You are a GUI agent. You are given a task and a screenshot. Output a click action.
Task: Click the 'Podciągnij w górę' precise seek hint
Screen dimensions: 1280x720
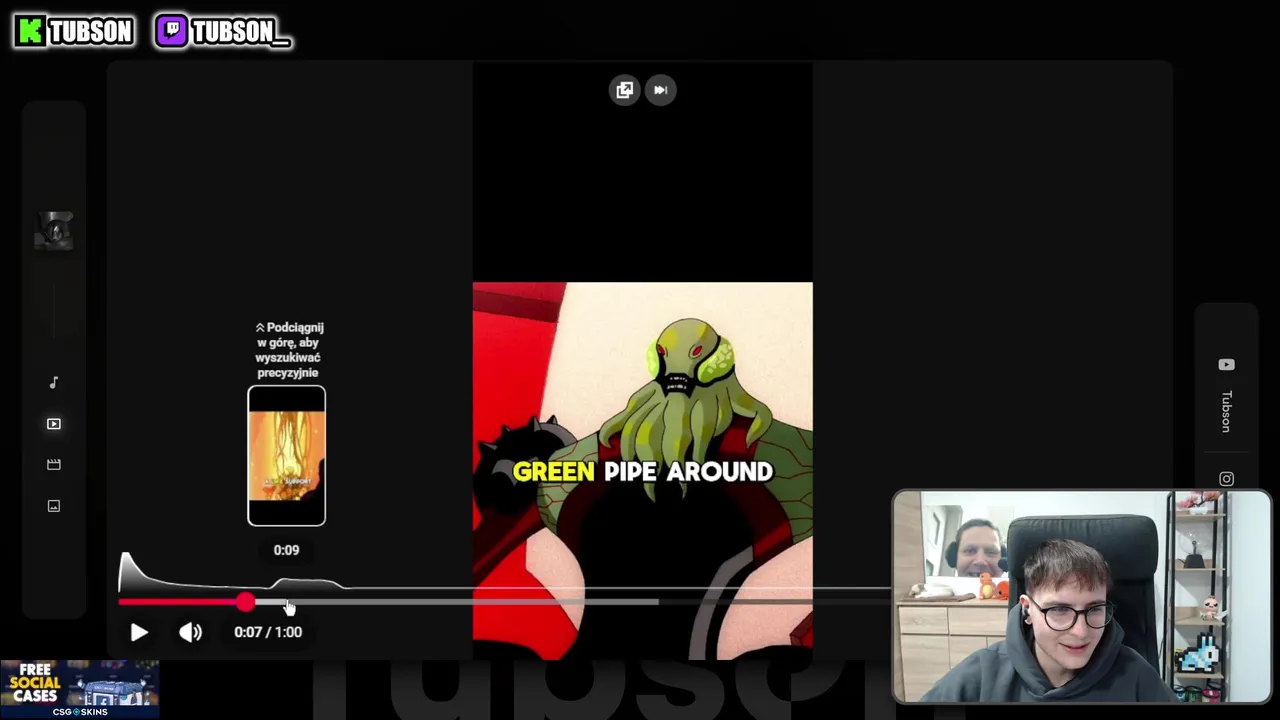tap(288, 350)
